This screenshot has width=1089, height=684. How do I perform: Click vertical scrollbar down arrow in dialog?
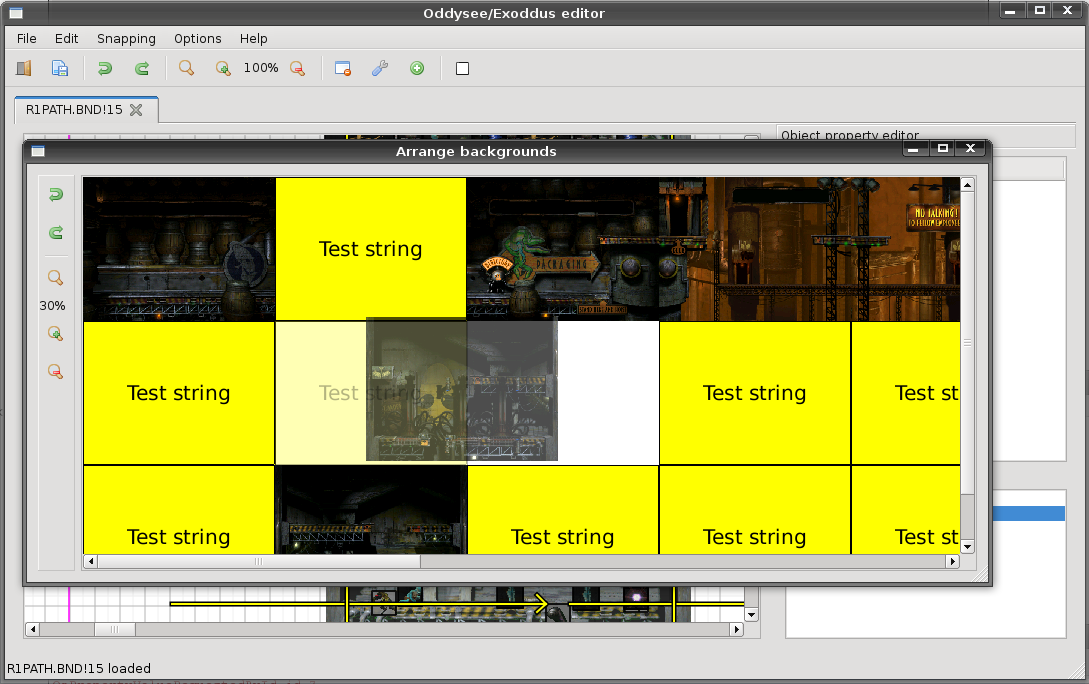pos(967,547)
